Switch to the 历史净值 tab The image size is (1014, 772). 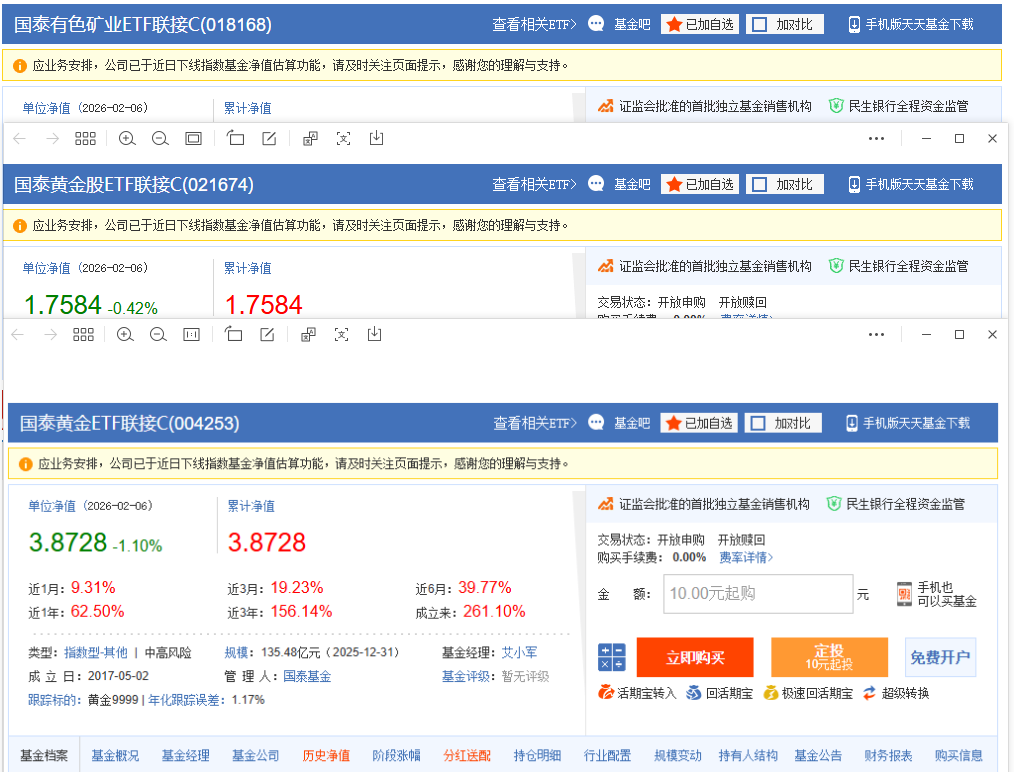326,755
